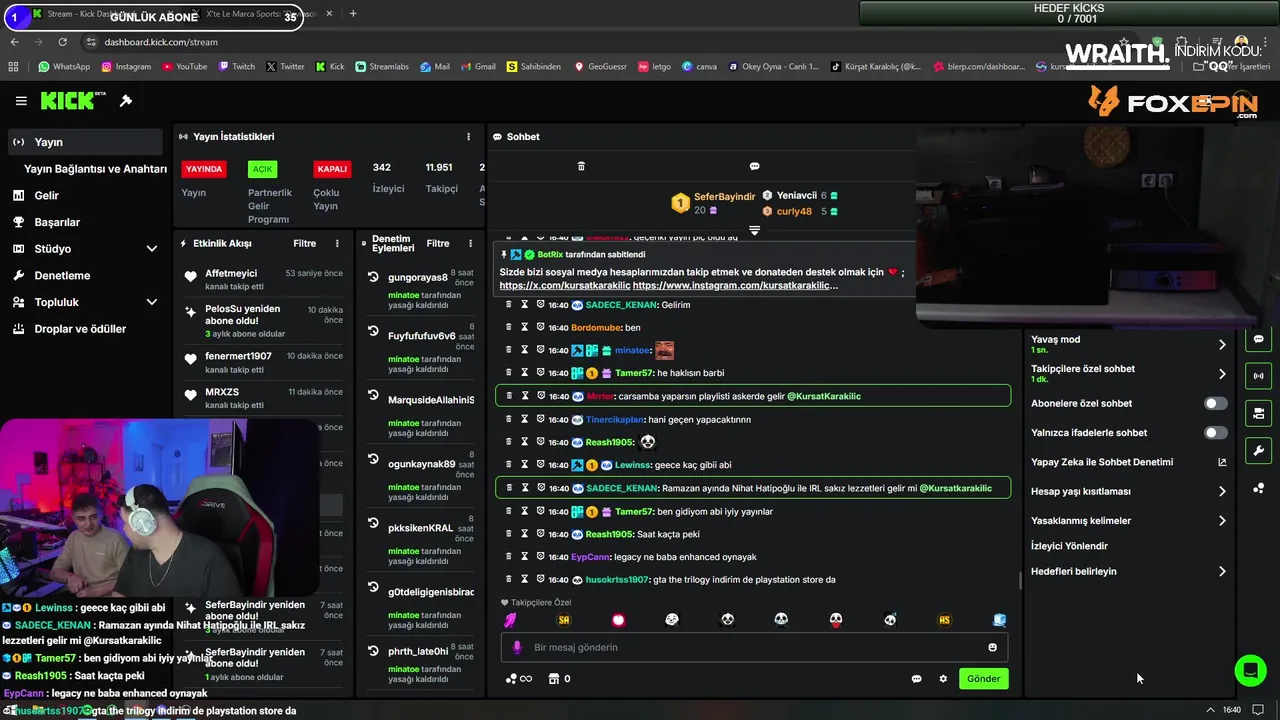Image resolution: width=1280 pixels, height=720 pixels.
Task: Toggle Abonelere özel sohbet switch
Action: click(1215, 404)
